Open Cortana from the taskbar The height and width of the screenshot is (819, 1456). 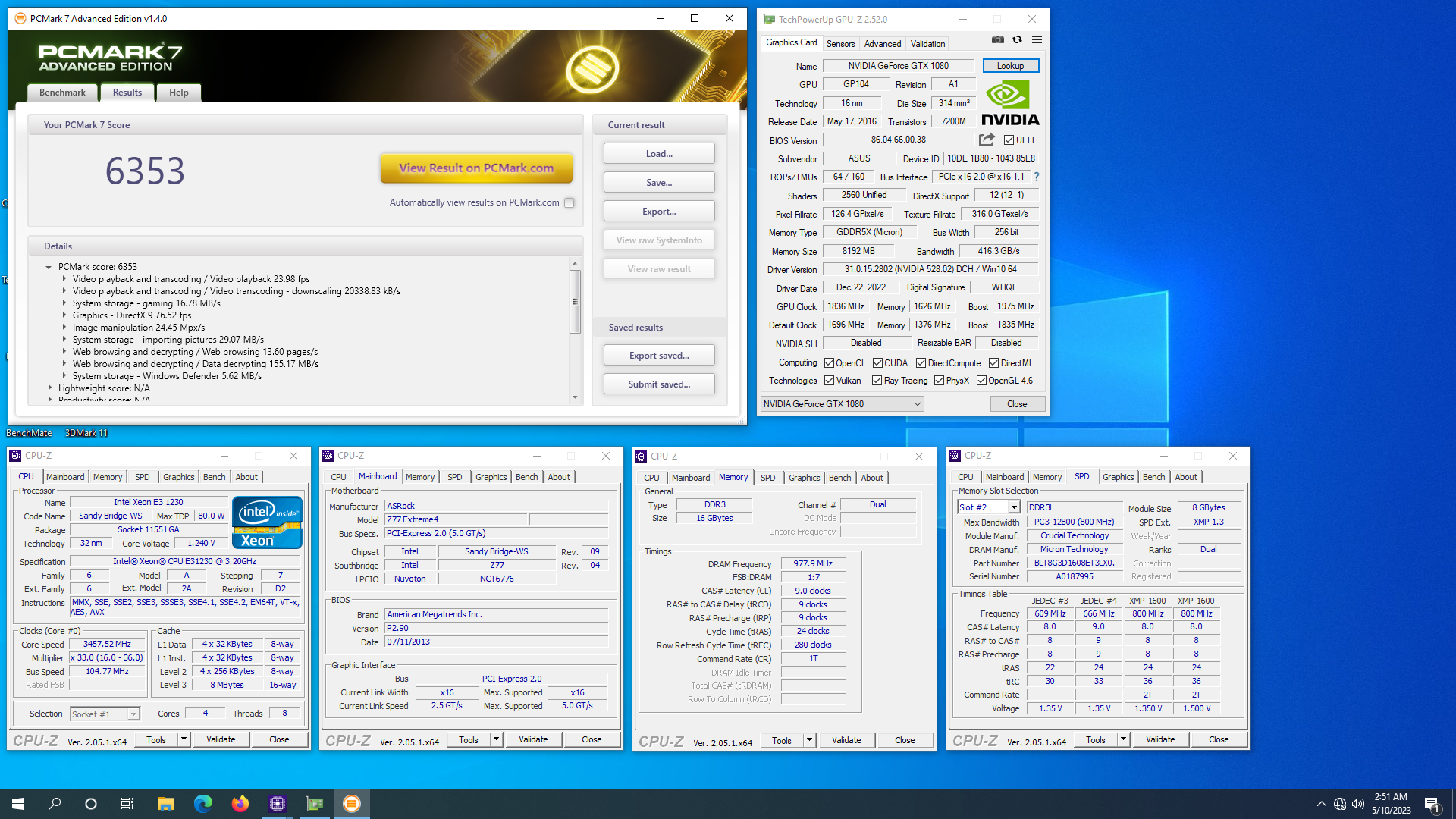(91, 804)
